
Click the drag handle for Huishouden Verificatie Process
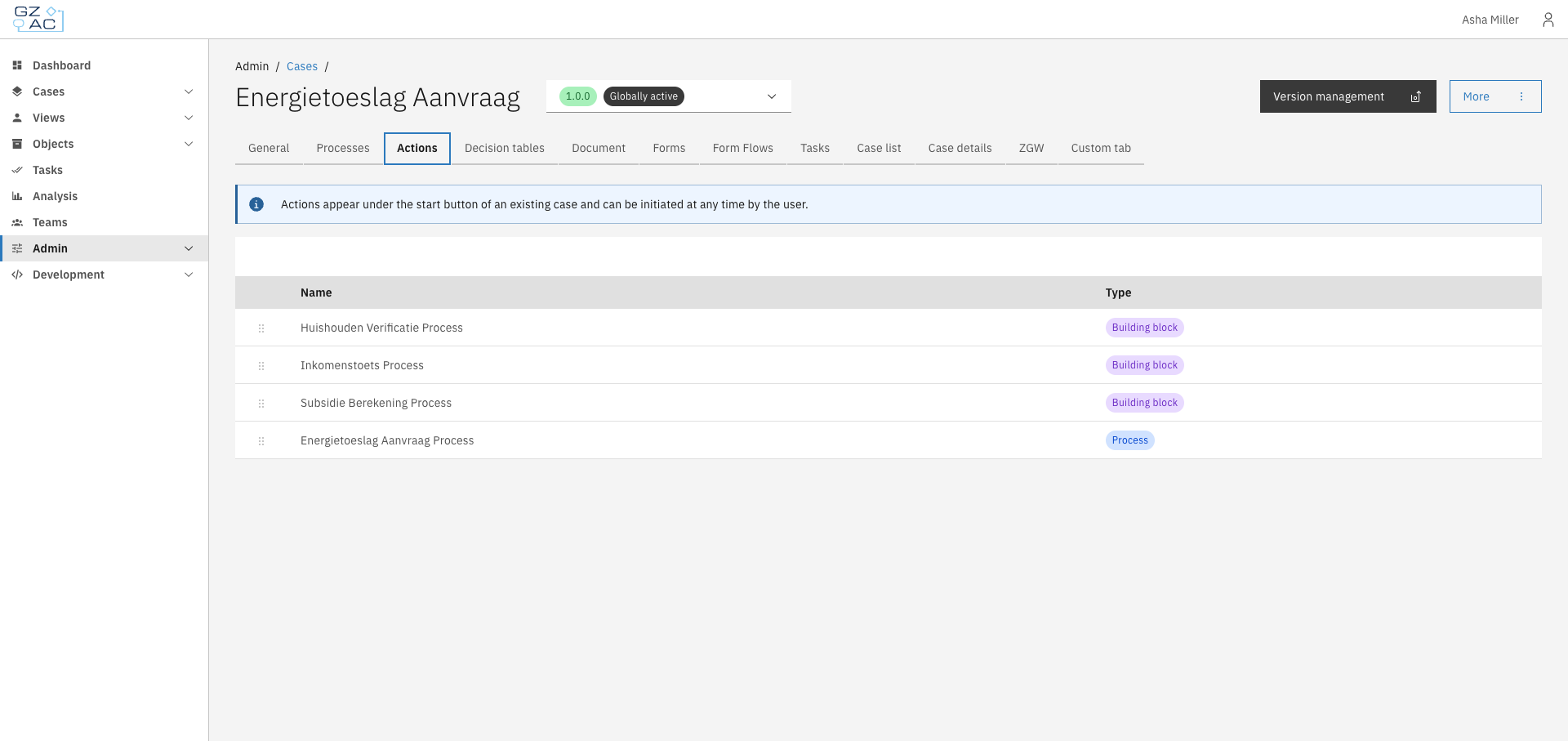coord(261,328)
